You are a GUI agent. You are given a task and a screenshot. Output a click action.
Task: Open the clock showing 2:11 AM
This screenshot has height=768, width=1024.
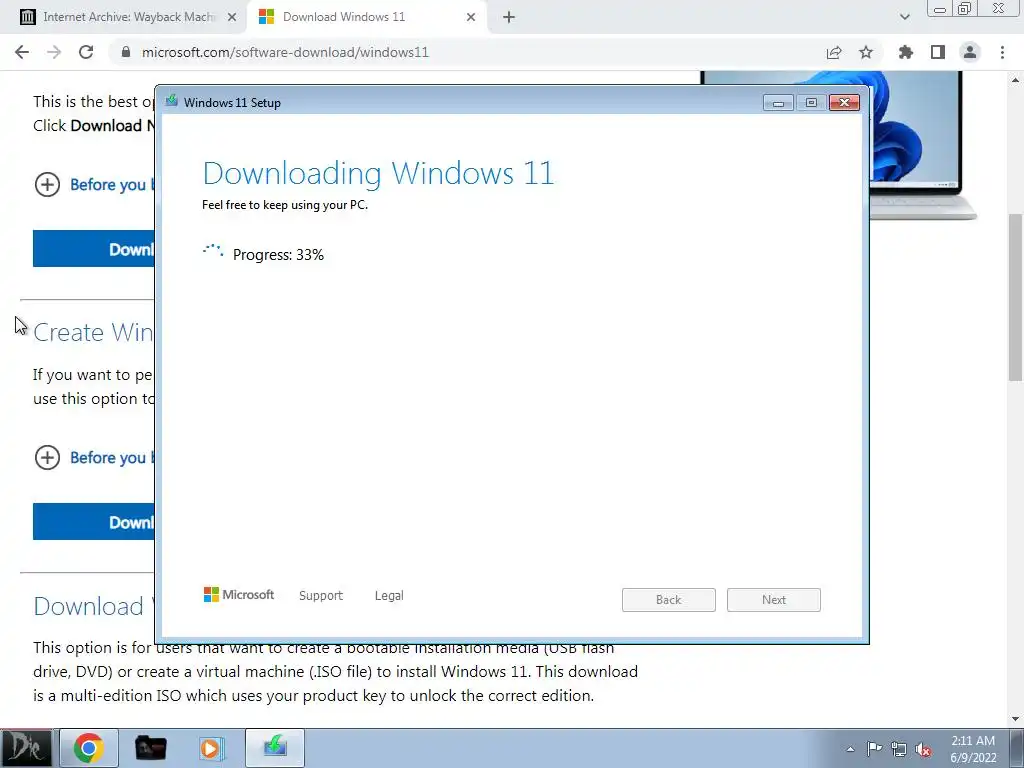coord(973,749)
